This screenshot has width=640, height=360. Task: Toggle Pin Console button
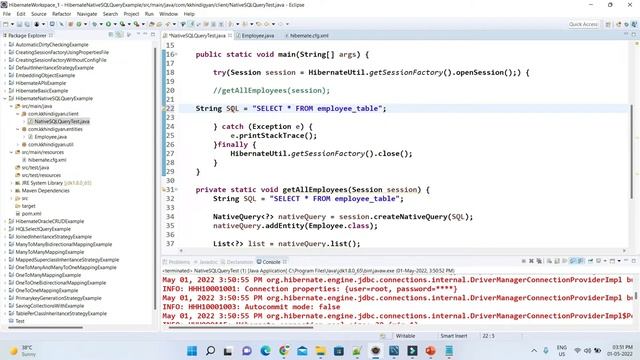coord(590,261)
